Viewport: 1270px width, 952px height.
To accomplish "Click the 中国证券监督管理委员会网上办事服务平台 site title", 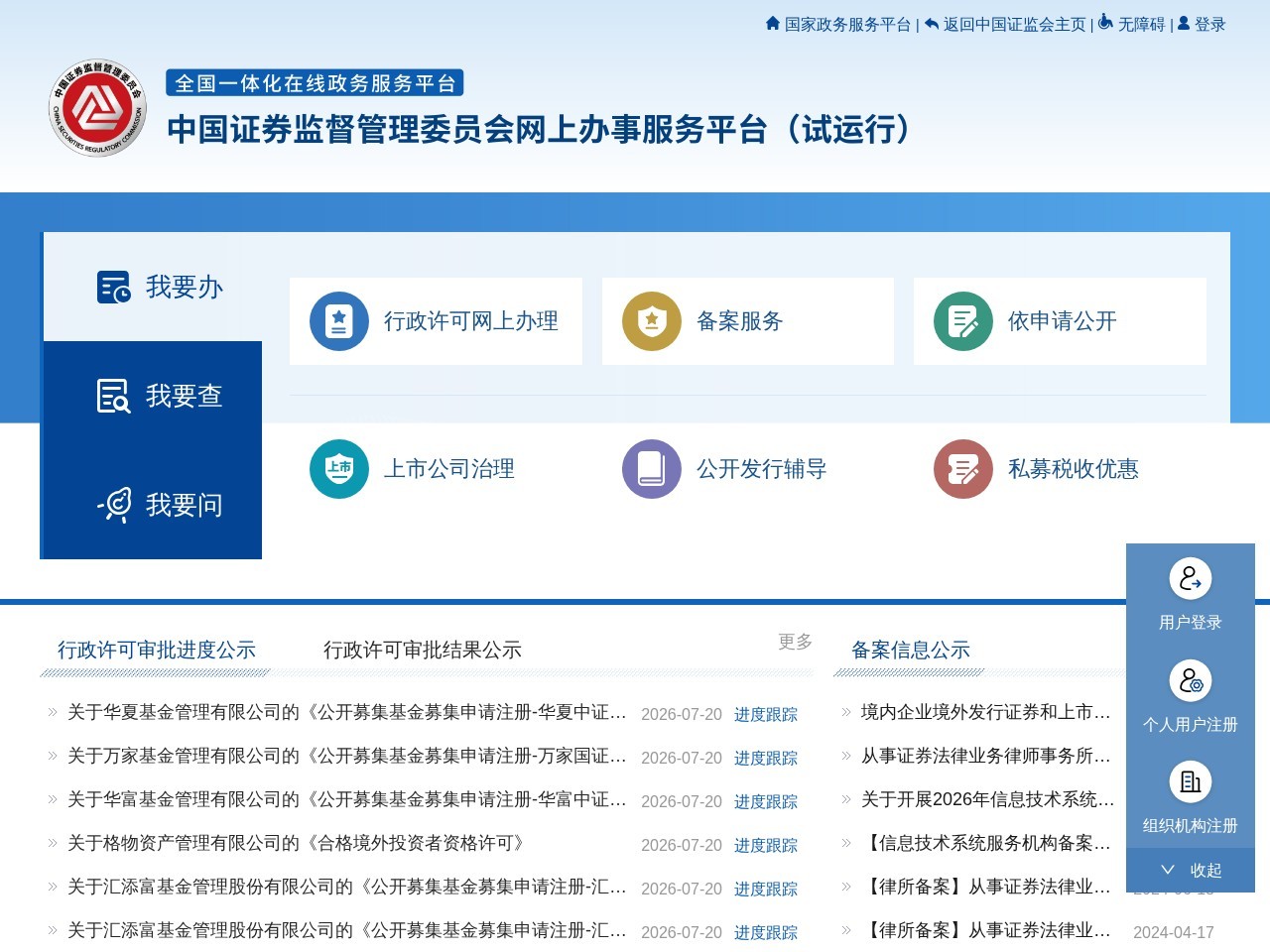I will 542,129.
